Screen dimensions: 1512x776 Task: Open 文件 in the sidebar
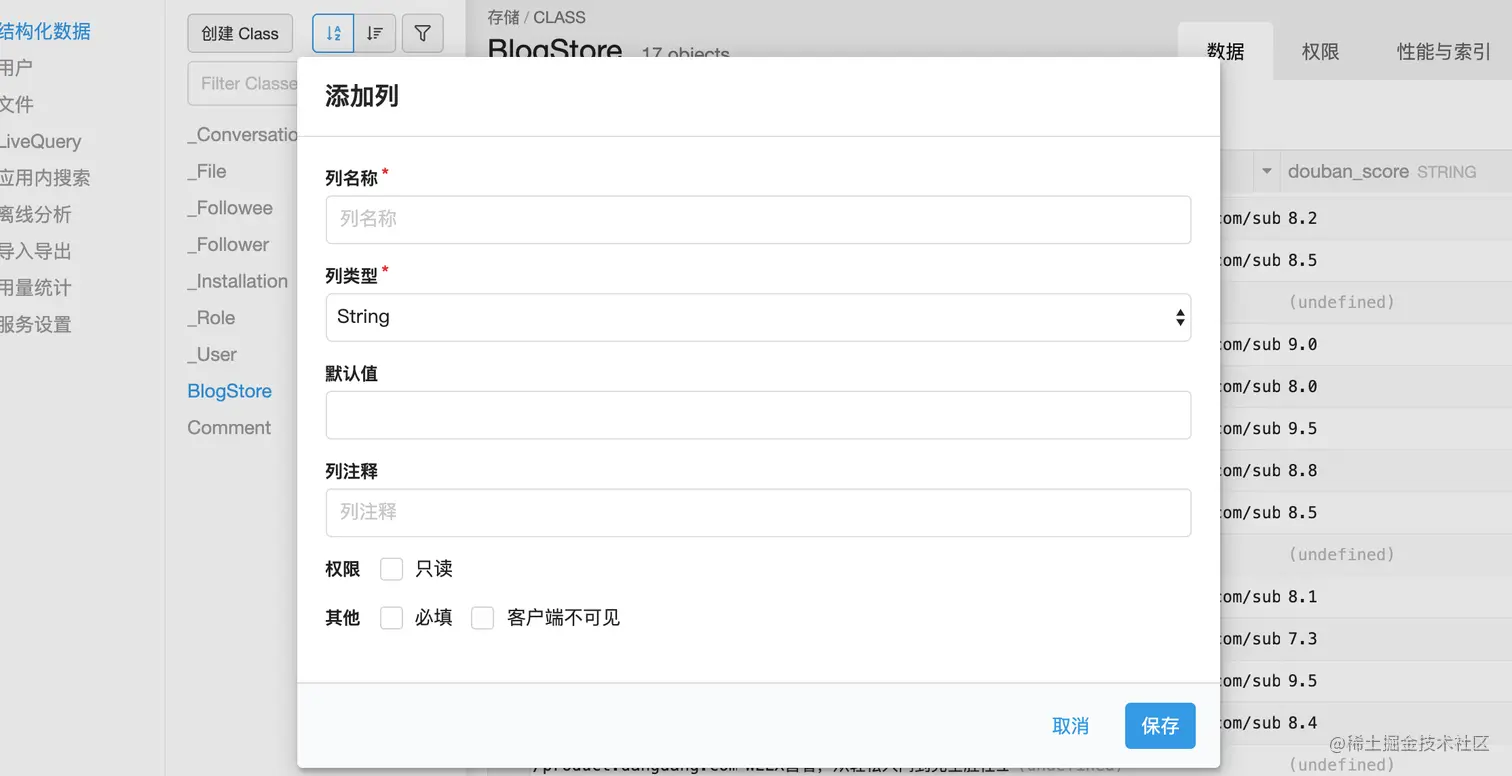(x=17, y=104)
